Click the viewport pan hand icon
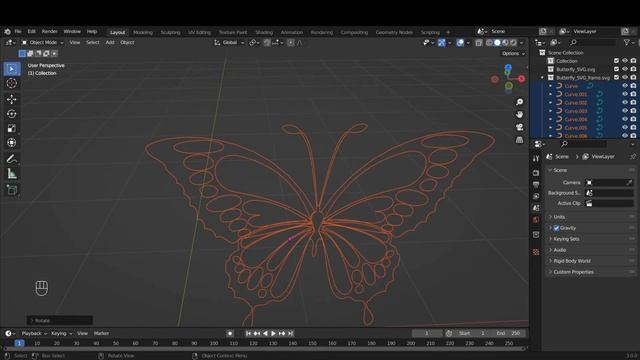The height and width of the screenshot is (360, 640). 519,114
